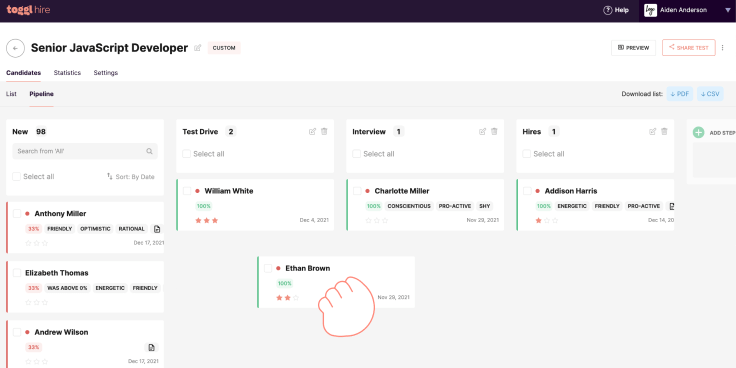Tick the Ethan Brown checkbox
The image size is (736, 368).
click(x=268, y=268)
